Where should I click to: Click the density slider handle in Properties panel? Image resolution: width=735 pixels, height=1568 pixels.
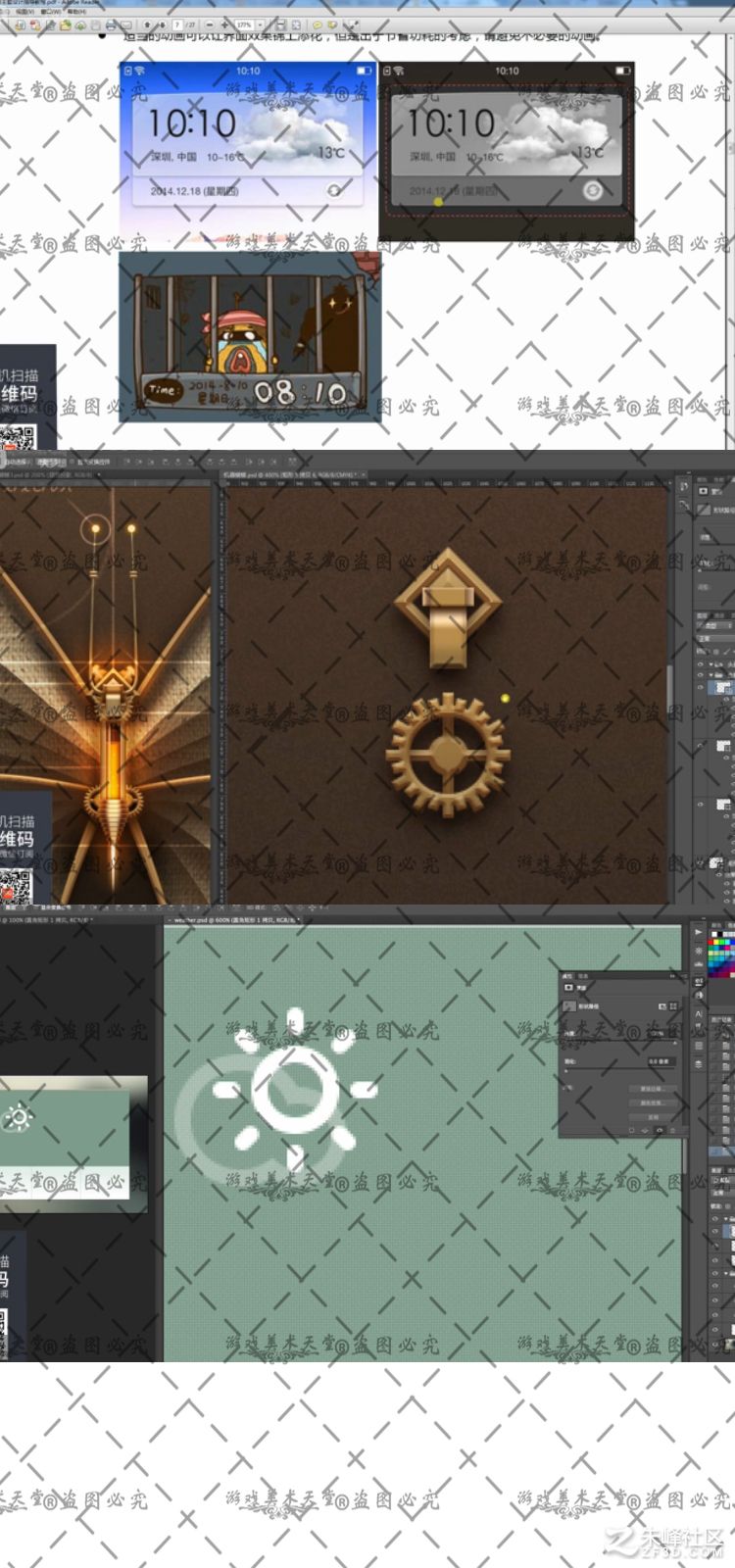coord(675,1043)
